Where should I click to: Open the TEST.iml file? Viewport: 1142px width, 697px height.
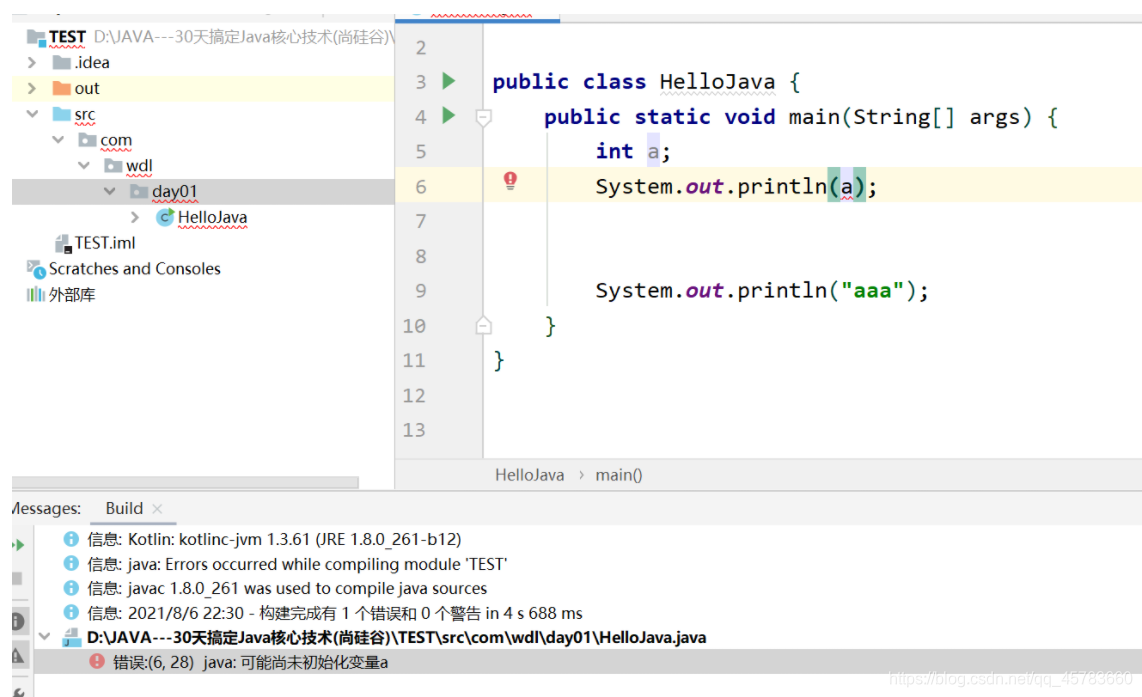[105, 243]
